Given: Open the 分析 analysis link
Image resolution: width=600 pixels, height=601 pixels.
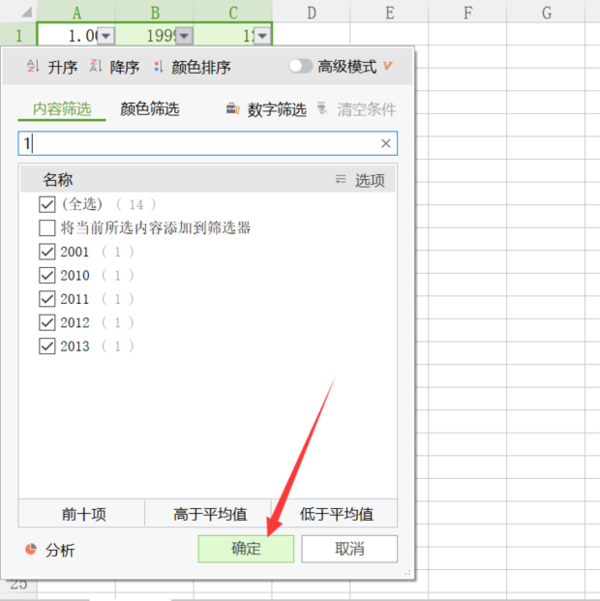Looking at the screenshot, I should 60,550.
